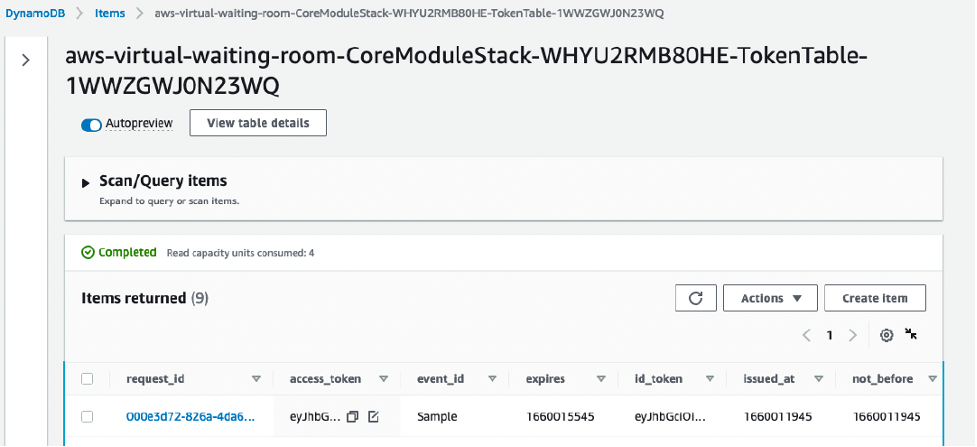Click the event_id column header label
Screen dimensions: 977x447
pyautogui.click(x=439, y=379)
